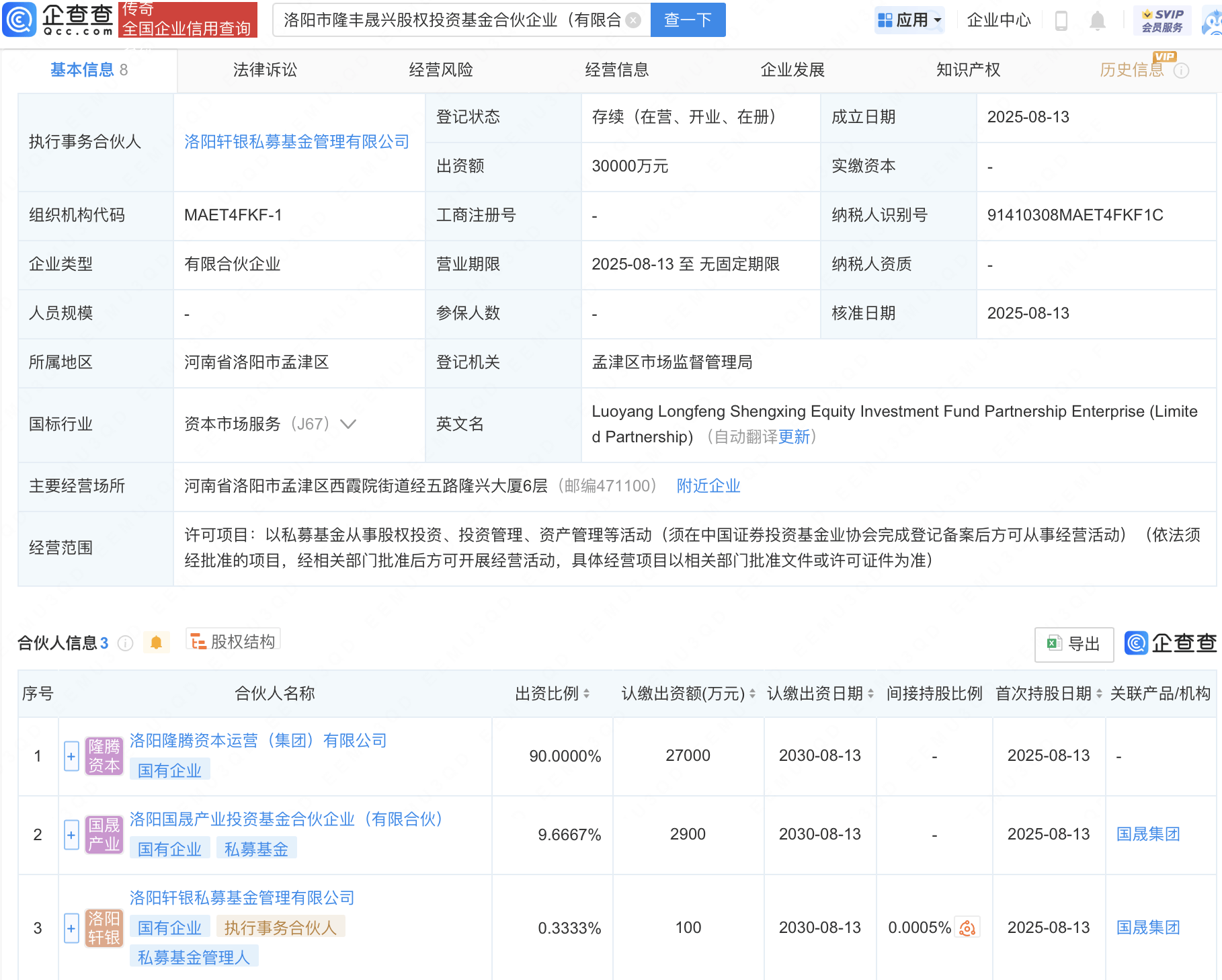The image size is (1222, 980).
Task: Switch to the 知识产权 tab
Action: coord(969,70)
